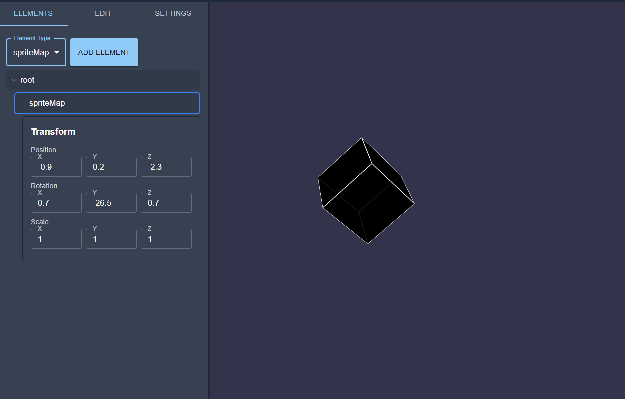
Task: Select the root tree item
Action: [x=103, y=80]
